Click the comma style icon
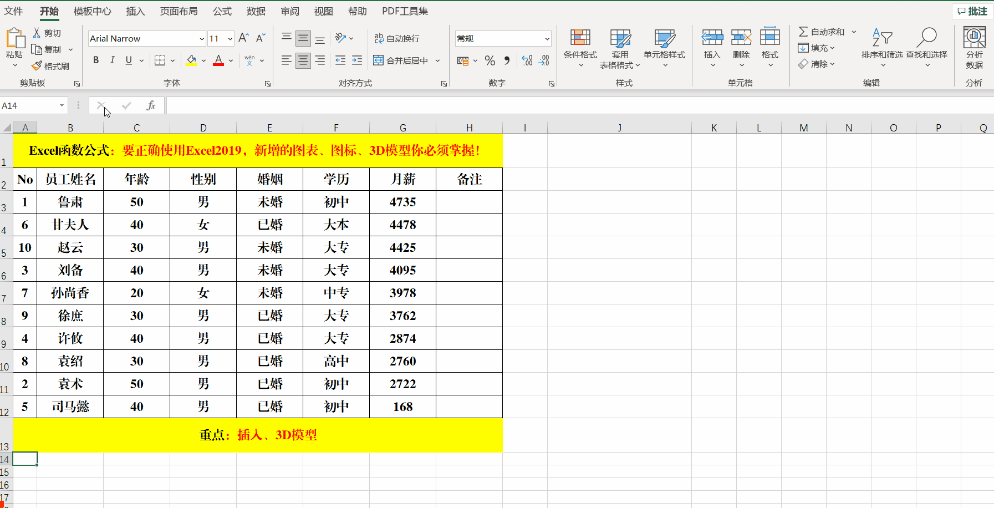994x508 pixels. click(x=507, y=61)
